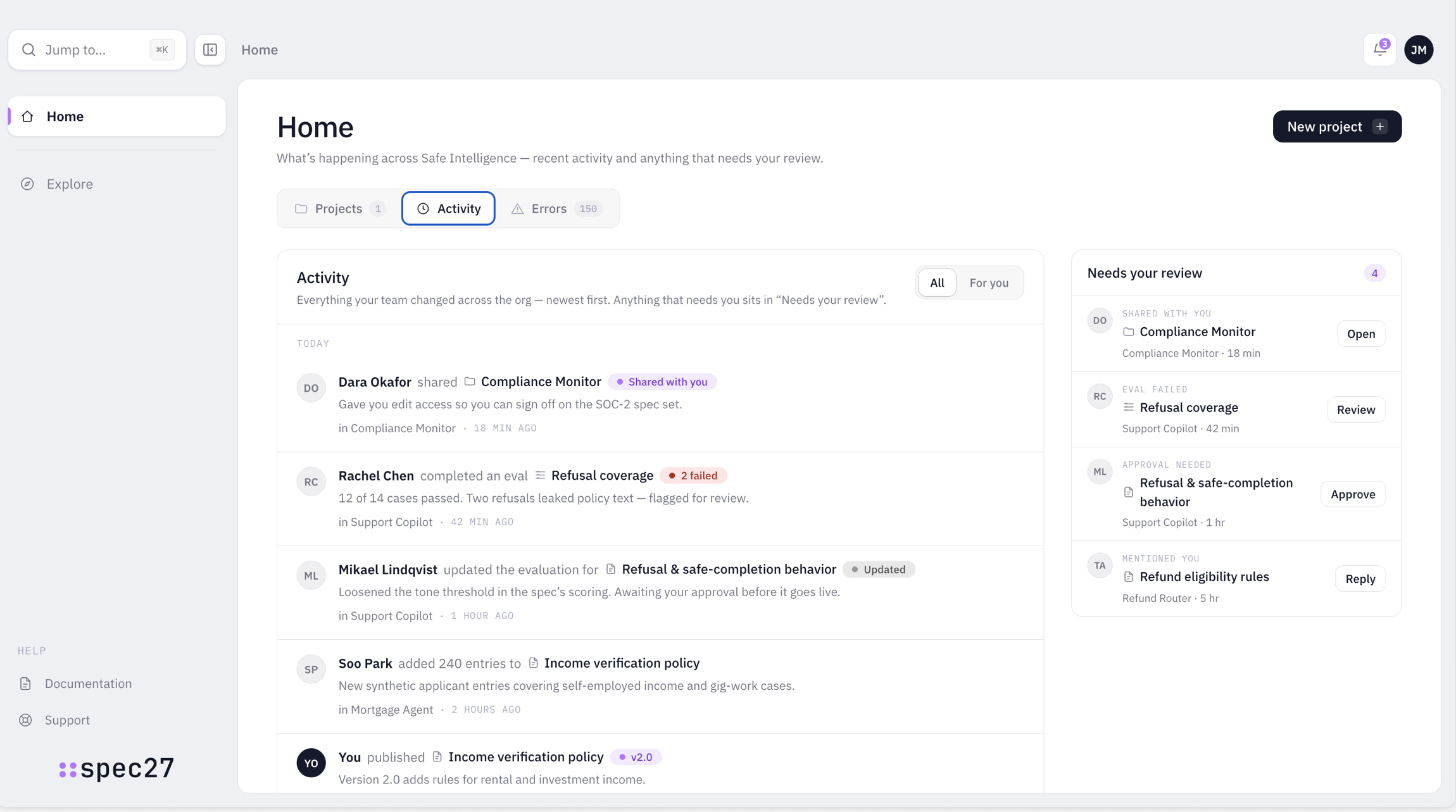Switch activity filter to For you

989,283
